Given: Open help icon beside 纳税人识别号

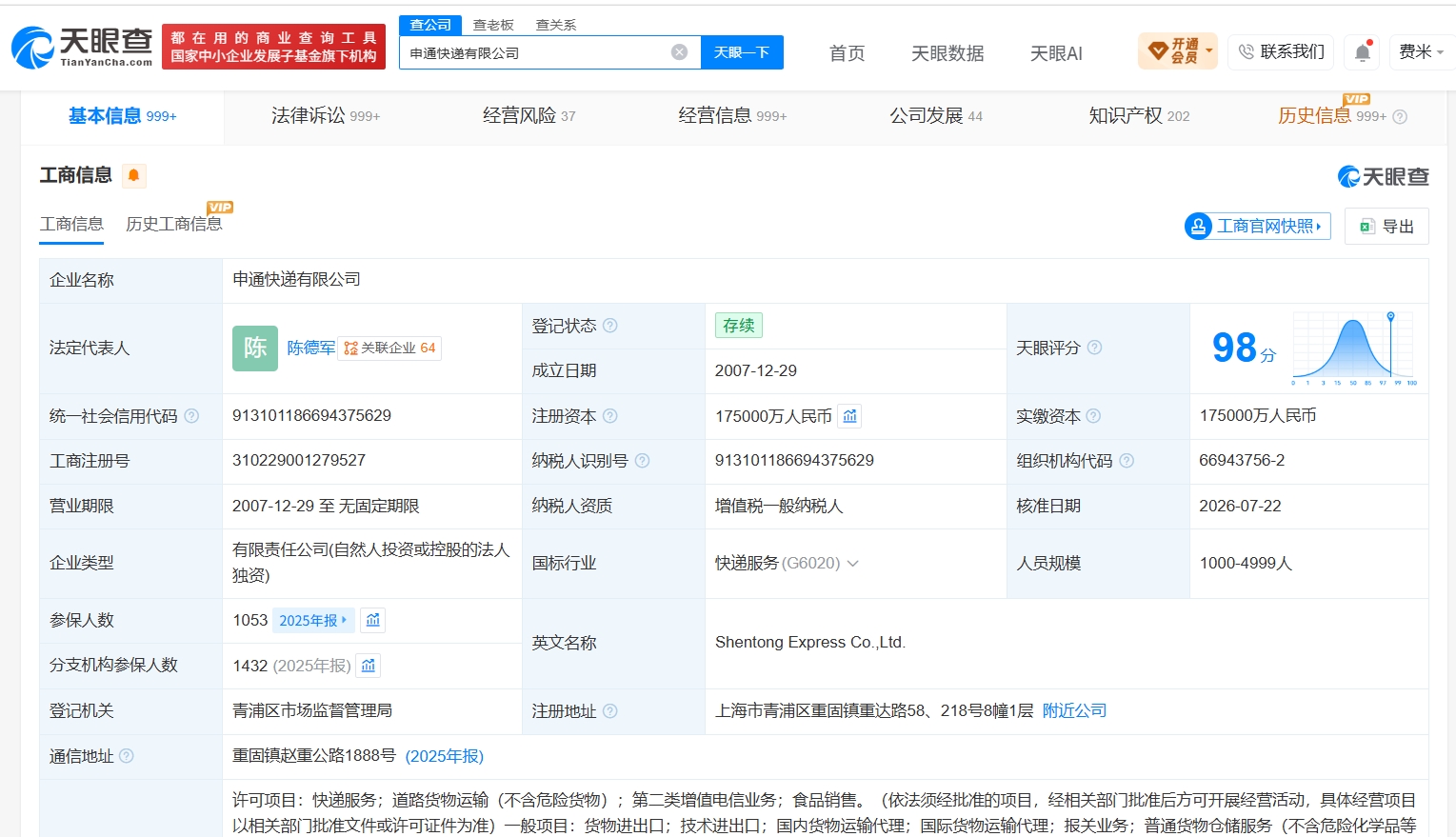Looking at the screenshot, I should pyautogui.click(x=642, y=461).
